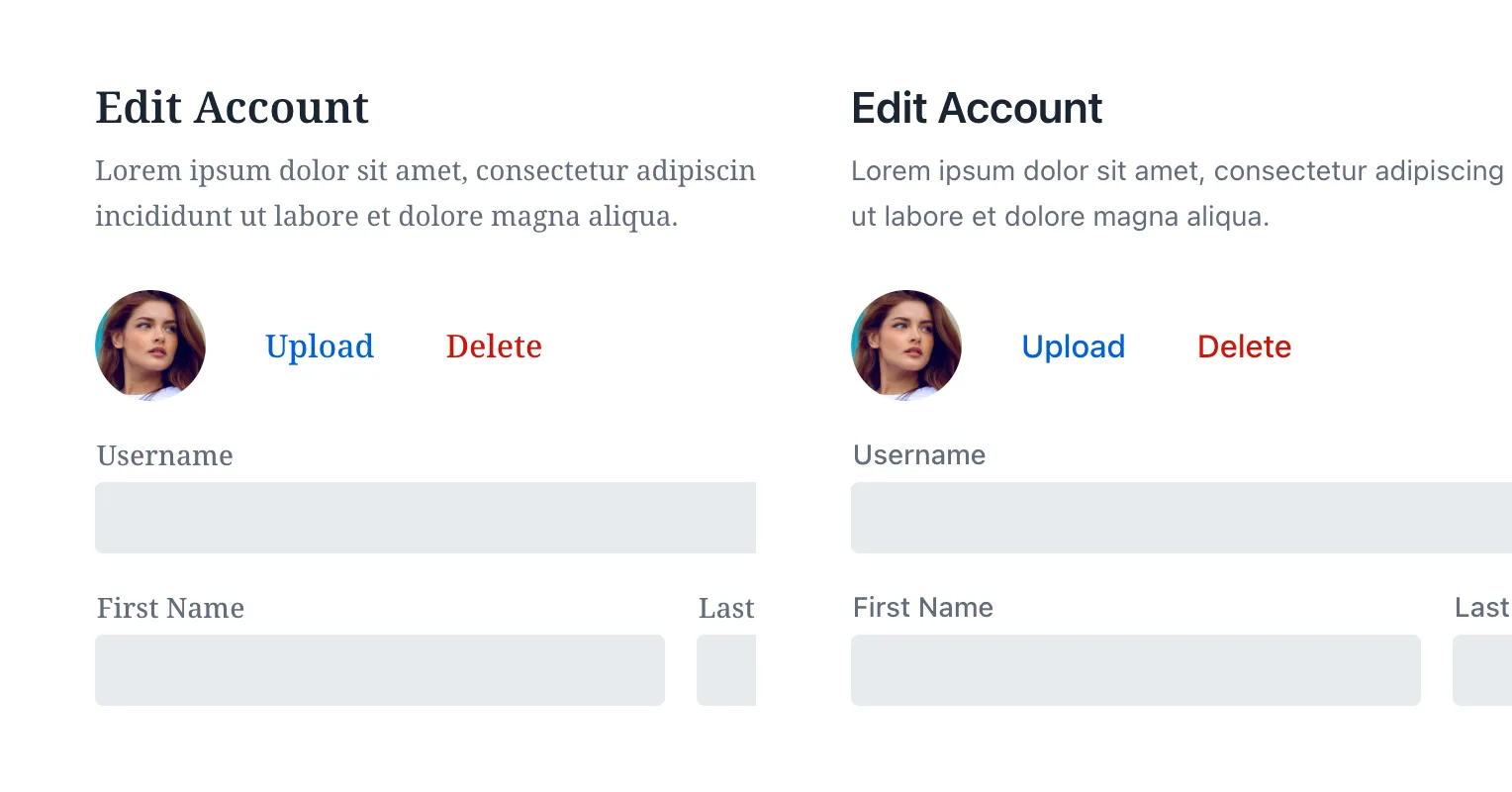
Task: Click the left Edit Account heading
Action: [x=232, y=107]
